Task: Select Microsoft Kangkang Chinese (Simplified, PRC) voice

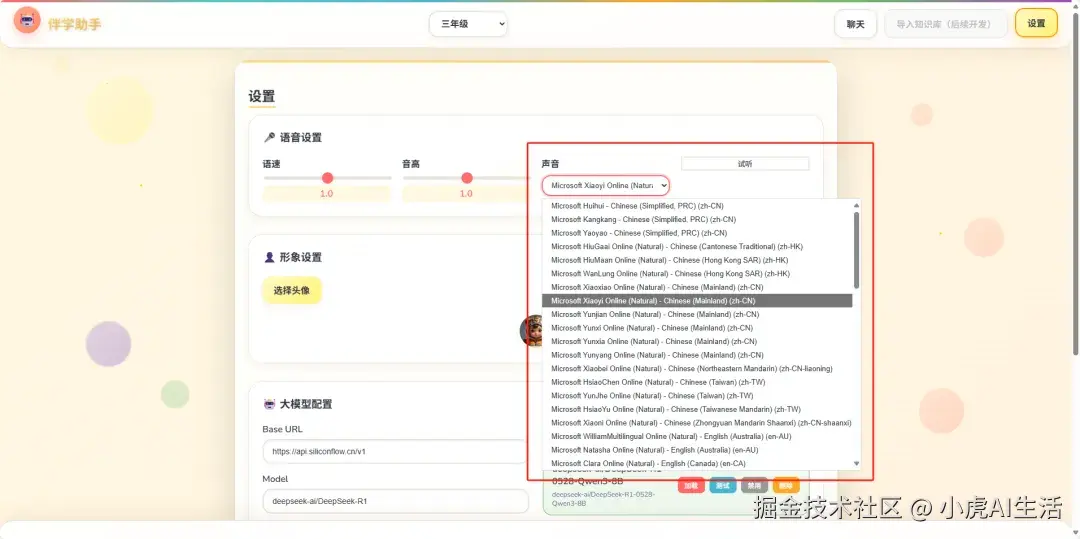Action: pos(697,220)
